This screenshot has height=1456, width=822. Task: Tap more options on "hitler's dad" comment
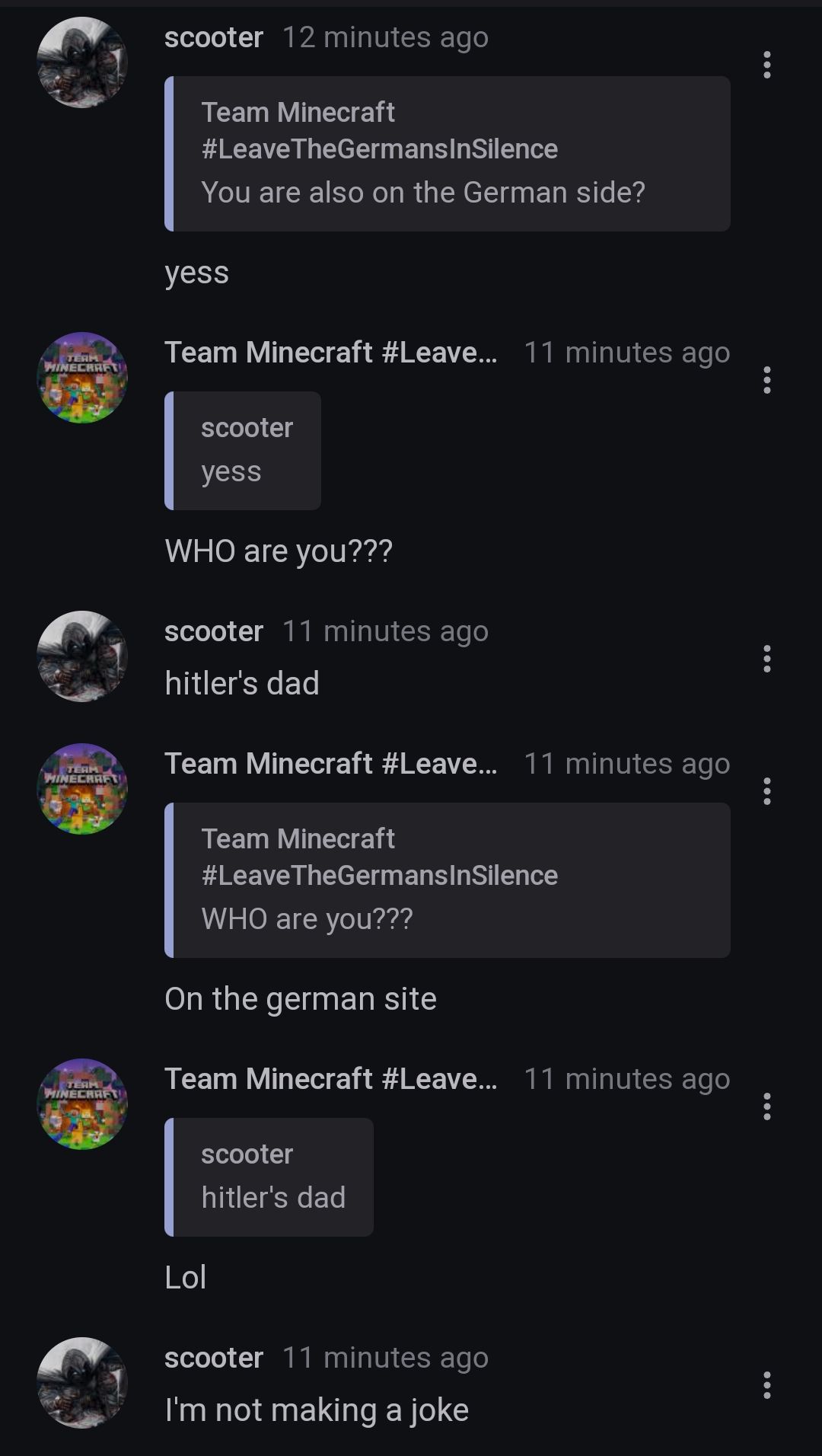click(766, 659)
